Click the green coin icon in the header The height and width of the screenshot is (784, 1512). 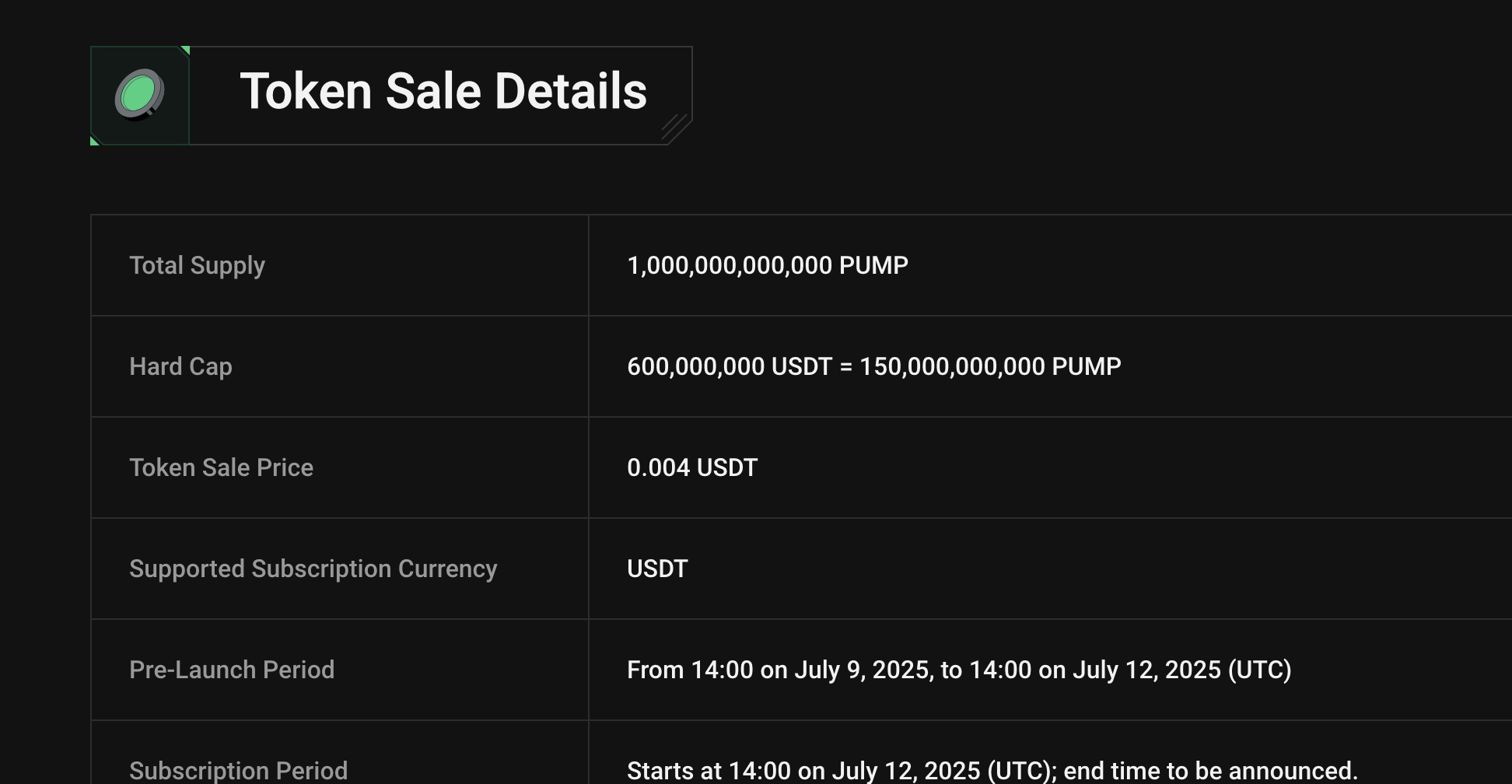tap(140, 95)
